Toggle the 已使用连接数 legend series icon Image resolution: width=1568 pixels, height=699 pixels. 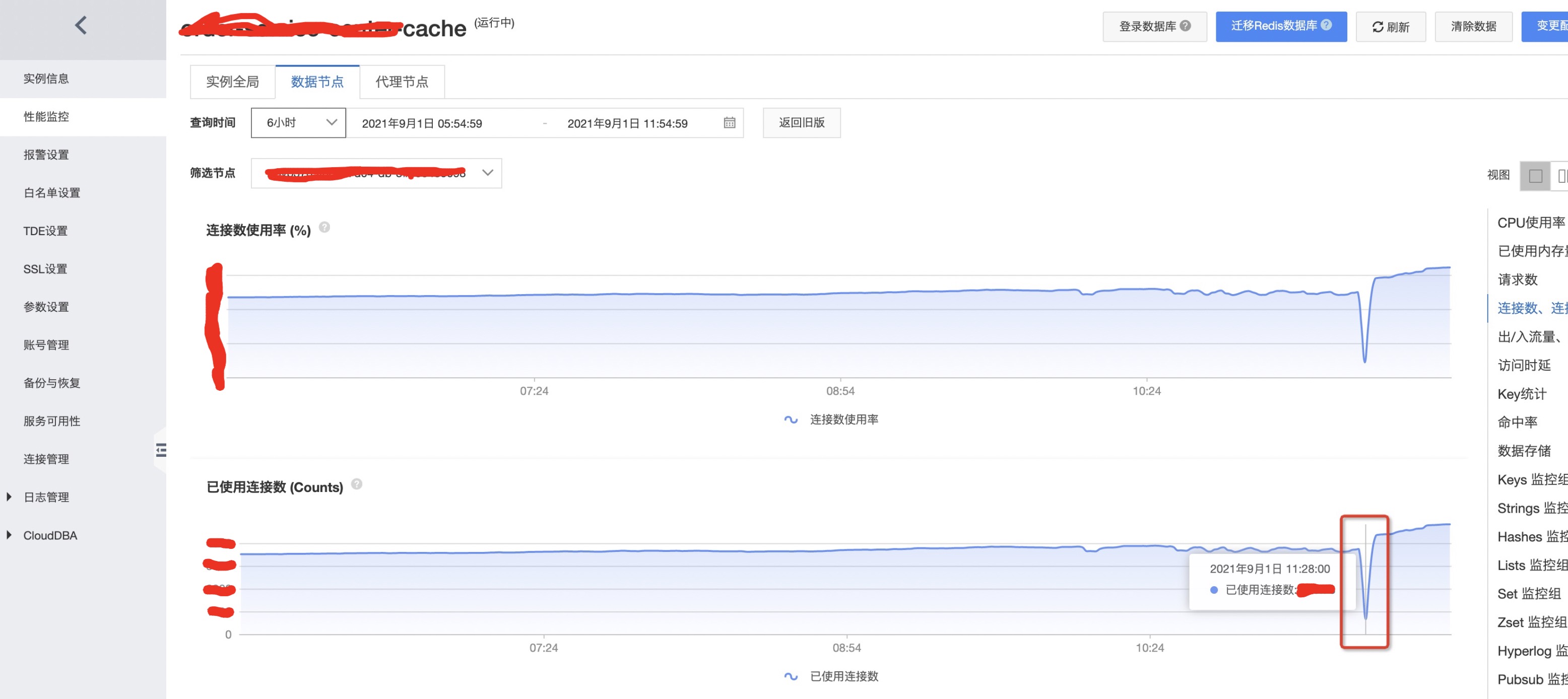[x=791, y=676]
